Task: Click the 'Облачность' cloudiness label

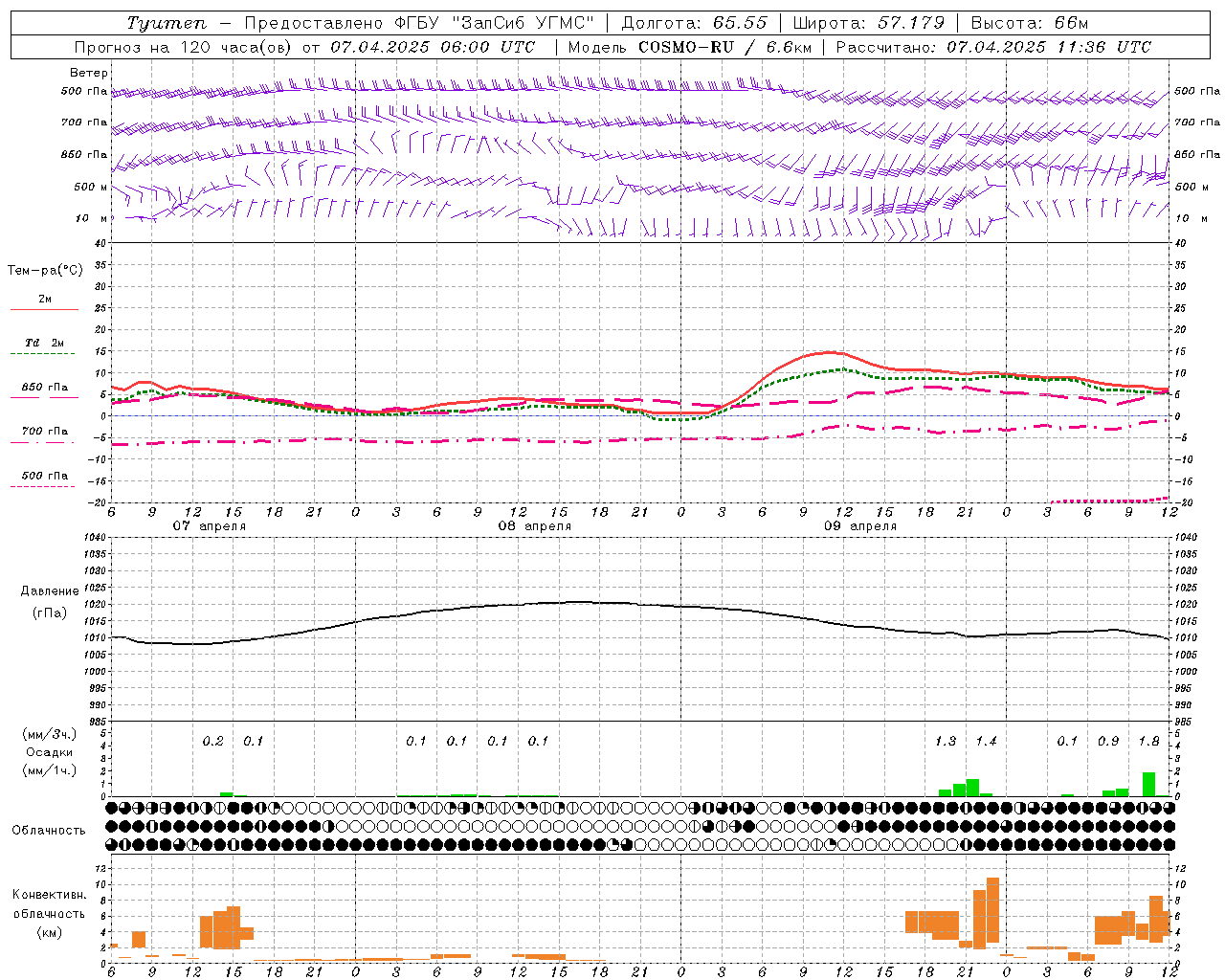Action: tap(48, 831)
